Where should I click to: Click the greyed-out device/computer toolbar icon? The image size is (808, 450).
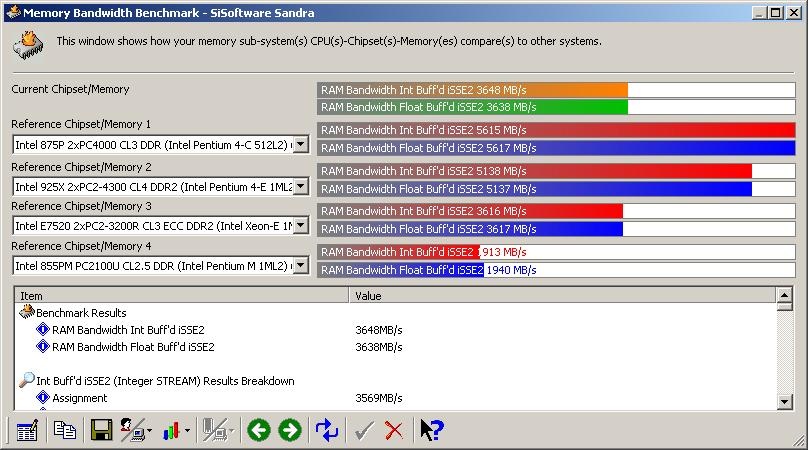[215, 430]
